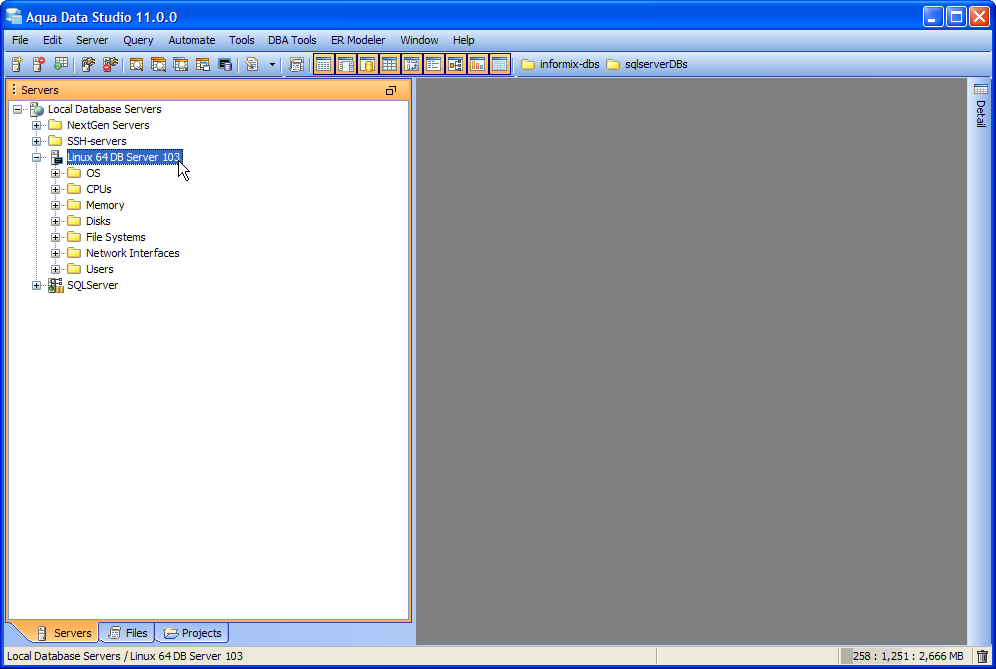
Task: Click the connect server plug icon
Action: coord(88,64)
